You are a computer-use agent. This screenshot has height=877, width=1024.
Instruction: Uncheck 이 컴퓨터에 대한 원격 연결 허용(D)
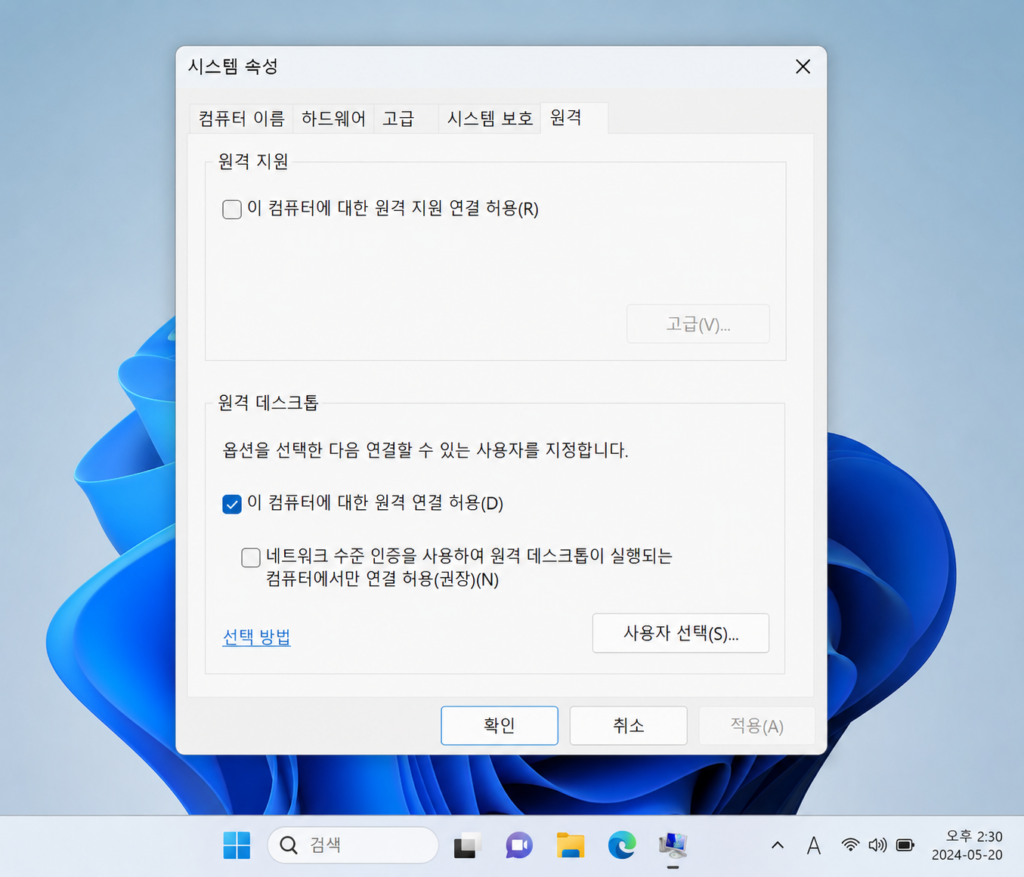coord(232,504)
